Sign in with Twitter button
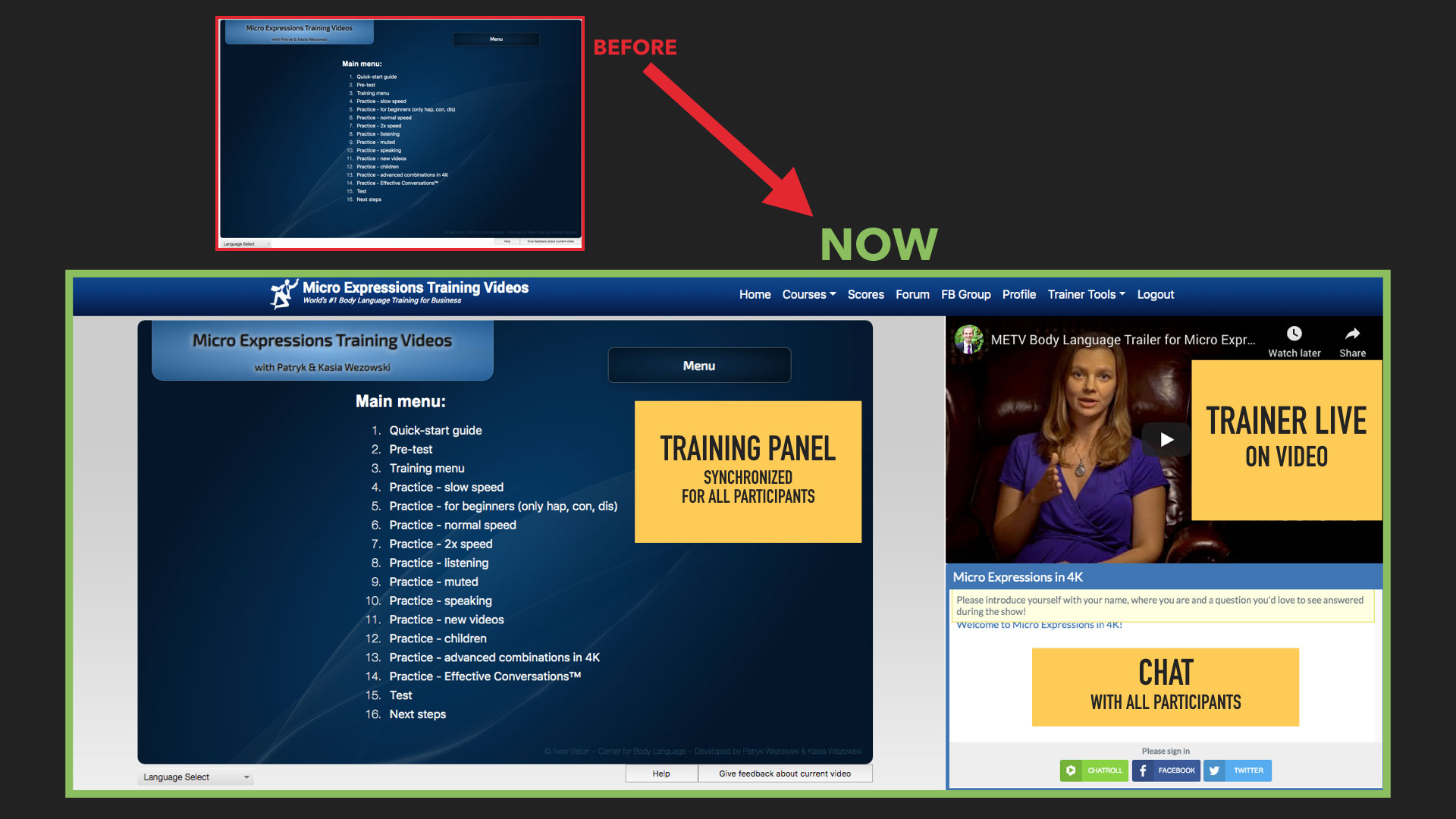 click(1238, 770)
